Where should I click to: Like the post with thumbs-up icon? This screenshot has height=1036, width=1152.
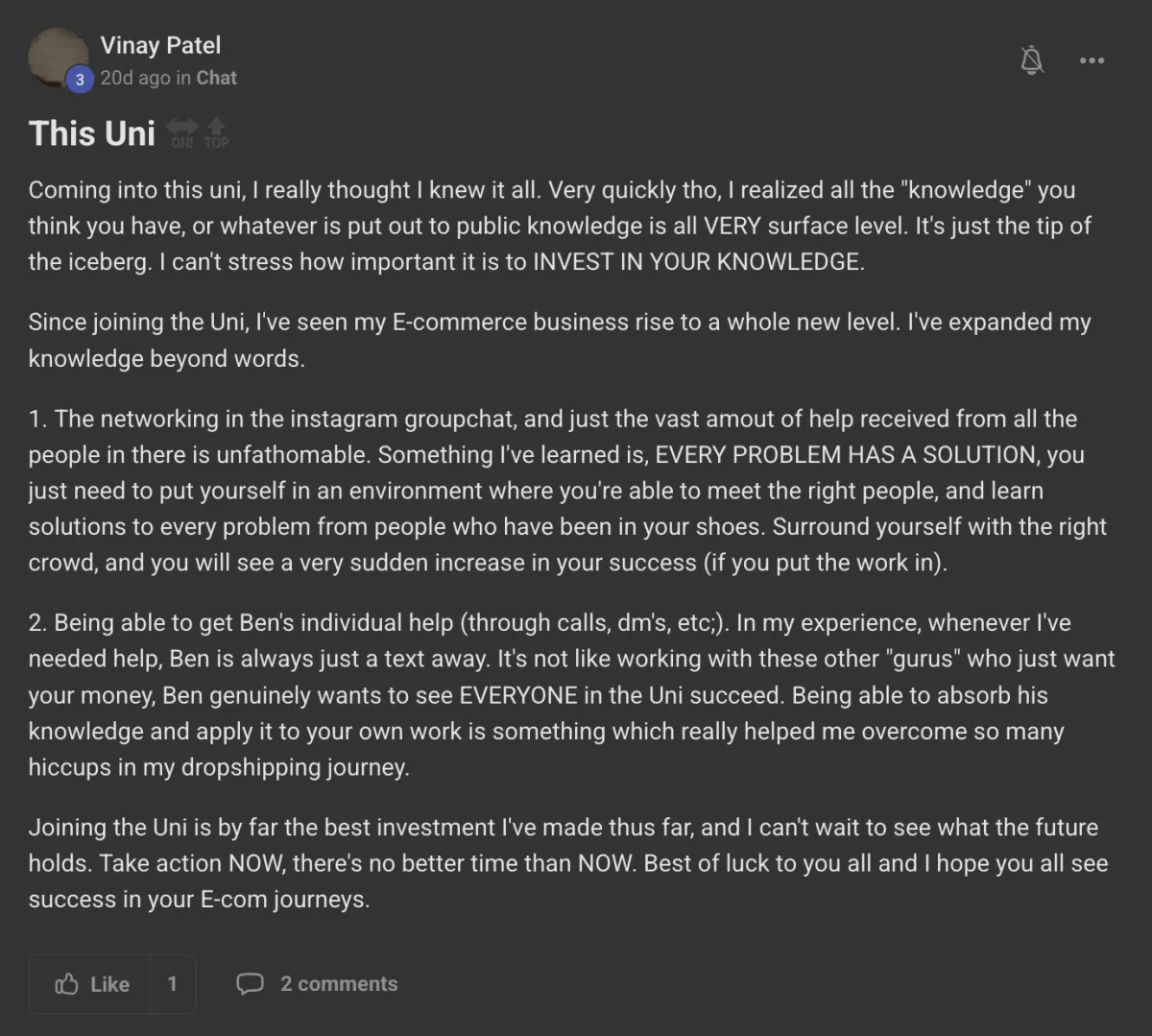(x=66, y=984)
